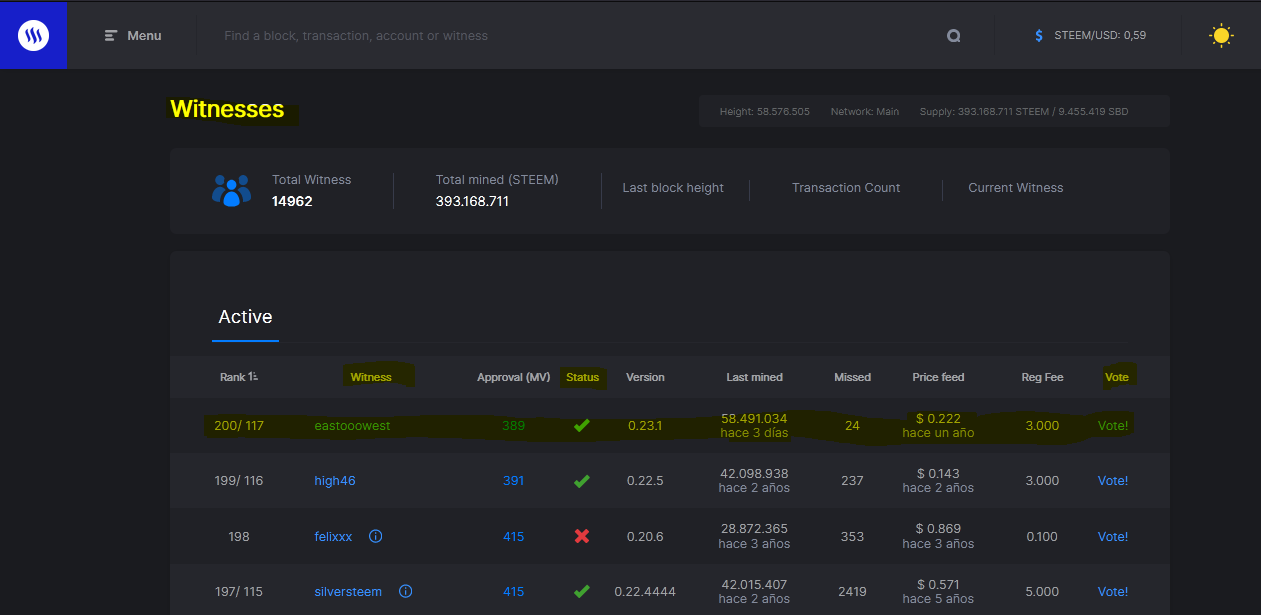The width and height of the screenshot is (1261, 615).
Task: Open the Menu hamburger icon
Action: coord(111,35)
